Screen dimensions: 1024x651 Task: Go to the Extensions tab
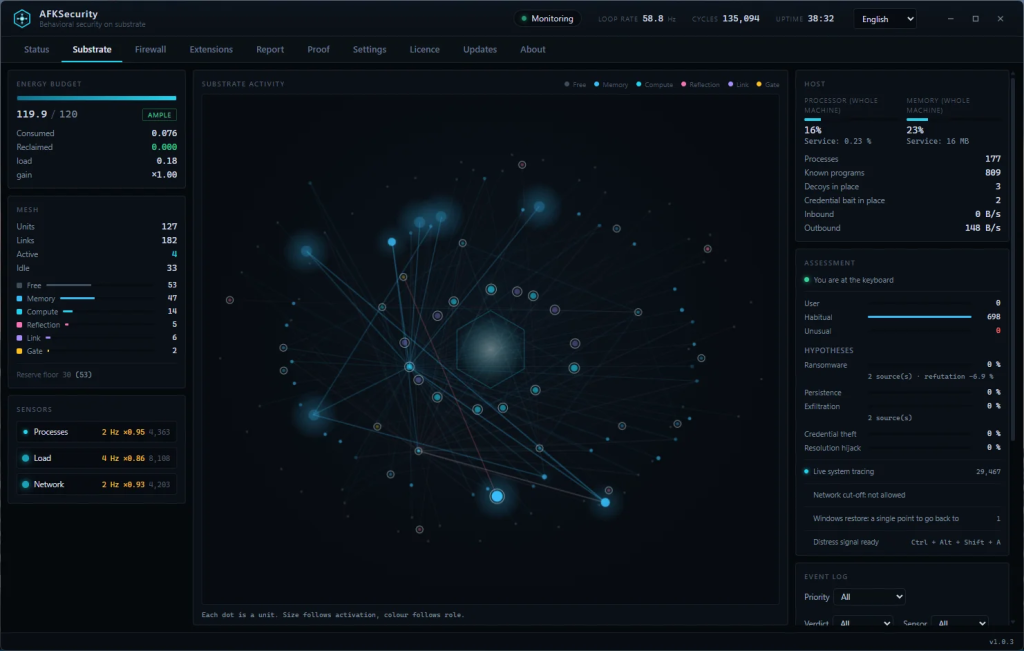click(x=211, y=50)
